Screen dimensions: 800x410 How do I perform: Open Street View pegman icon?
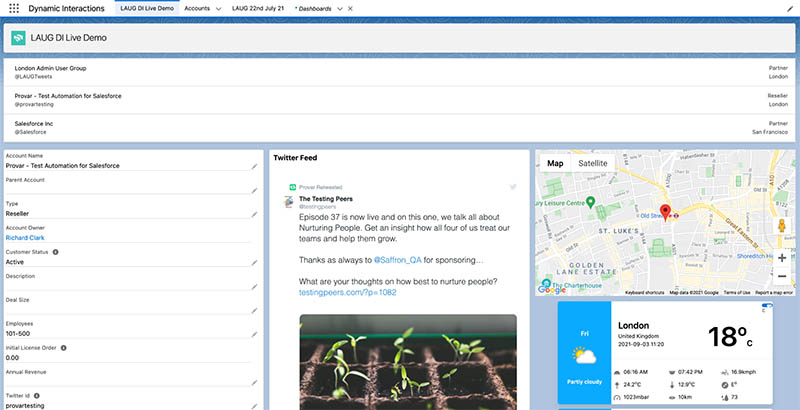point(781,226)
